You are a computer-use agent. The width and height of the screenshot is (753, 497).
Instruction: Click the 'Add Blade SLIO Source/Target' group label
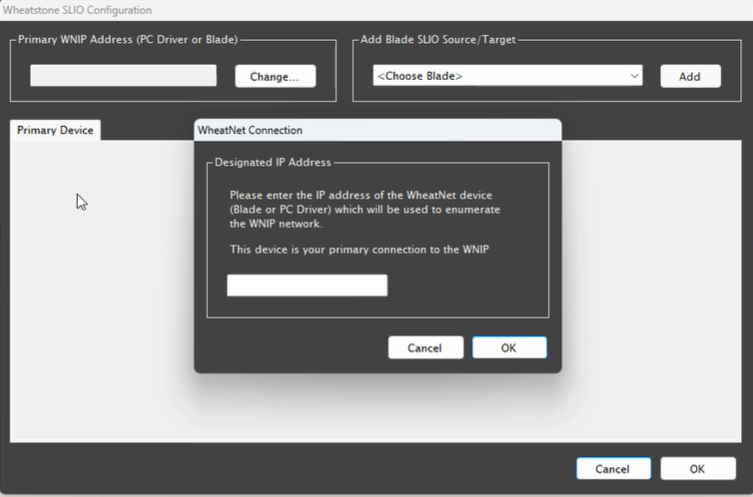(437, 39)
